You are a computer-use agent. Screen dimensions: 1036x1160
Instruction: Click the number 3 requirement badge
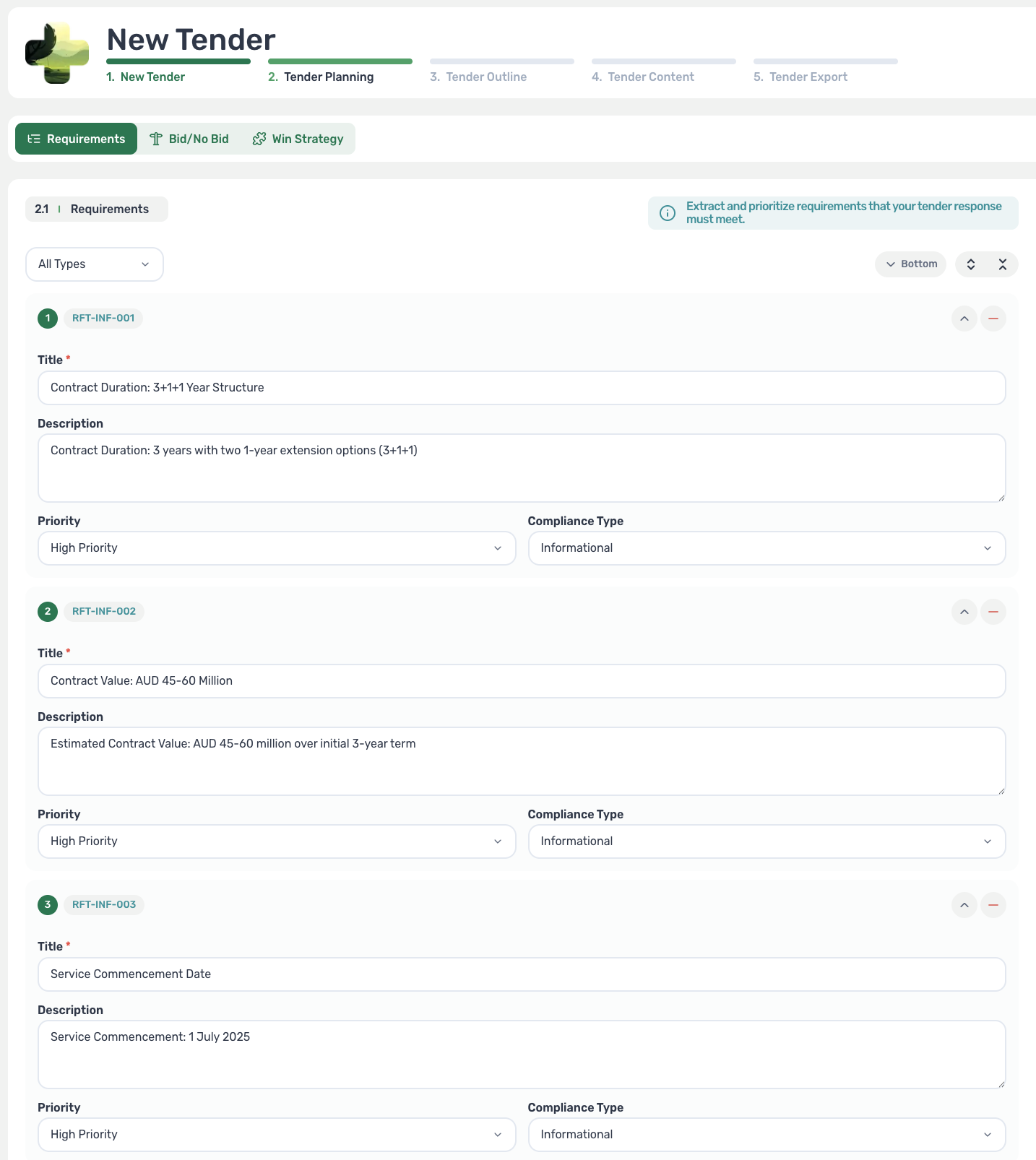pyautogui.click(x=48, y=904)
